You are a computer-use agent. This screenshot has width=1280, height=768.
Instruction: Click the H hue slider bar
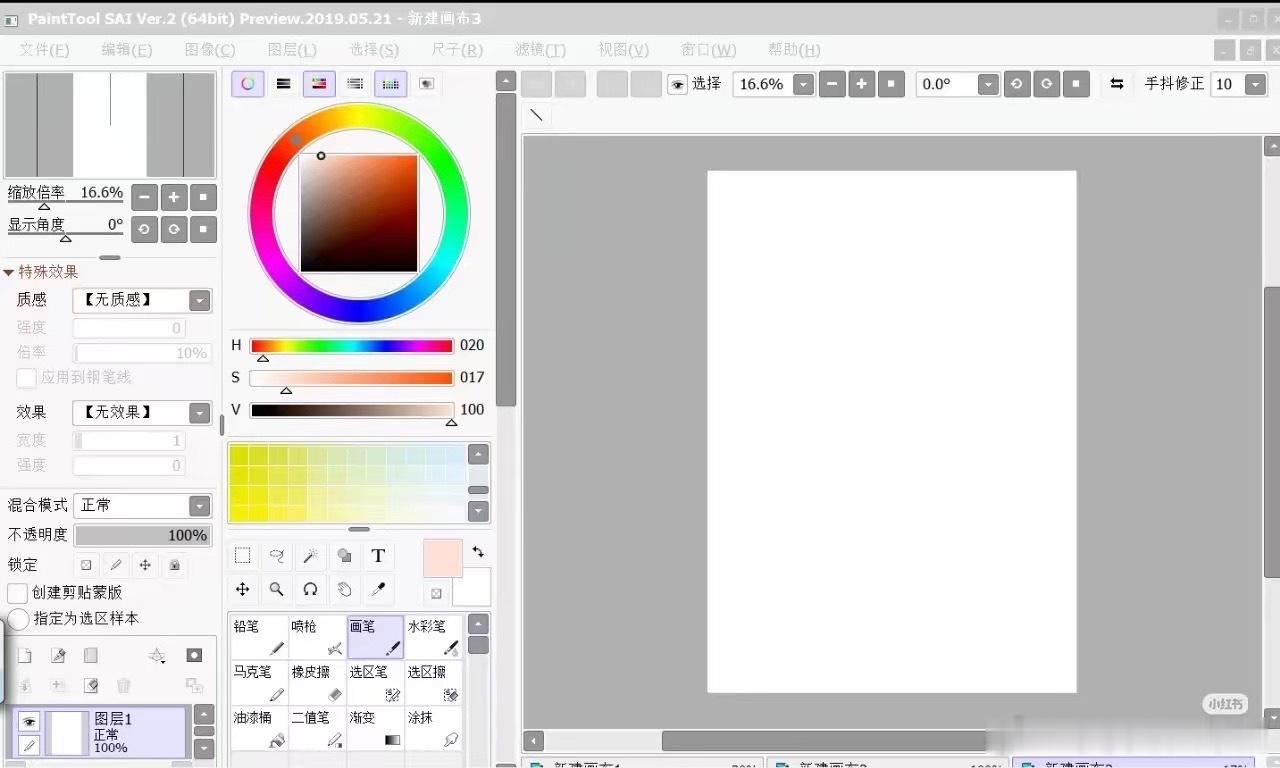coord(352,346)
